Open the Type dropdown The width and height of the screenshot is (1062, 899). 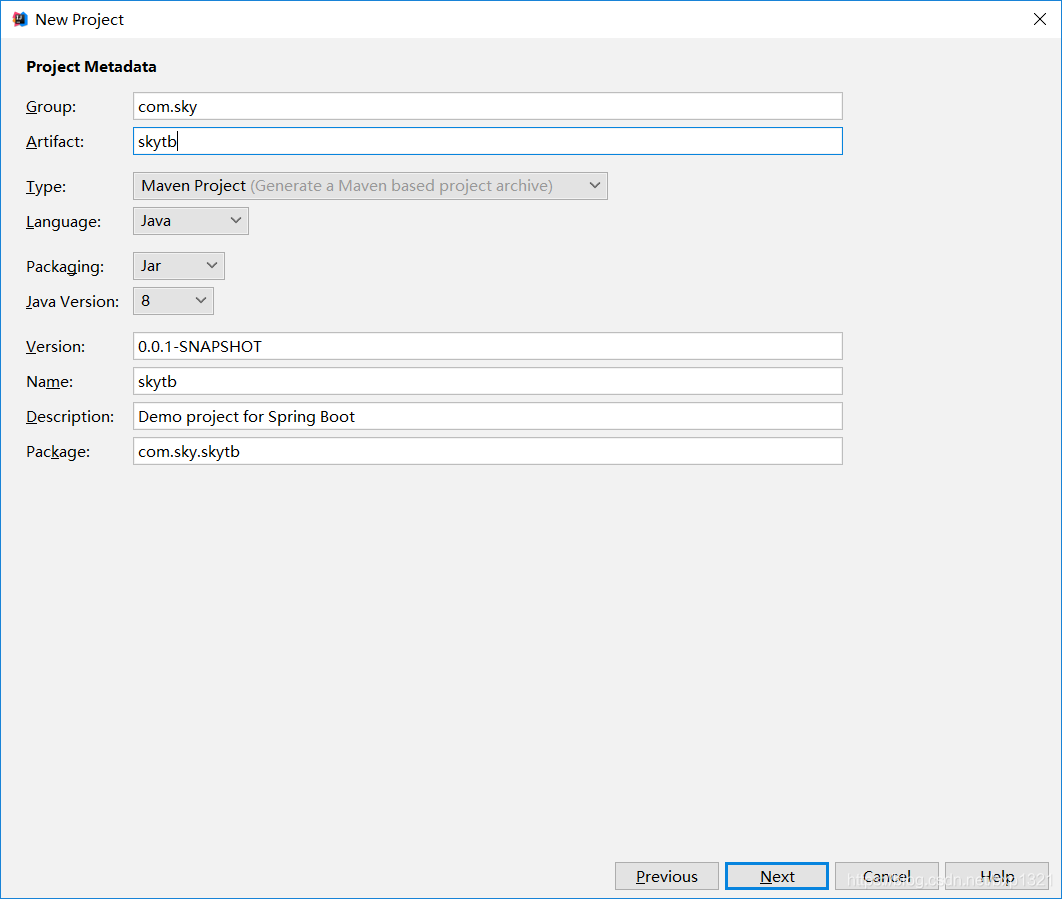370,185
